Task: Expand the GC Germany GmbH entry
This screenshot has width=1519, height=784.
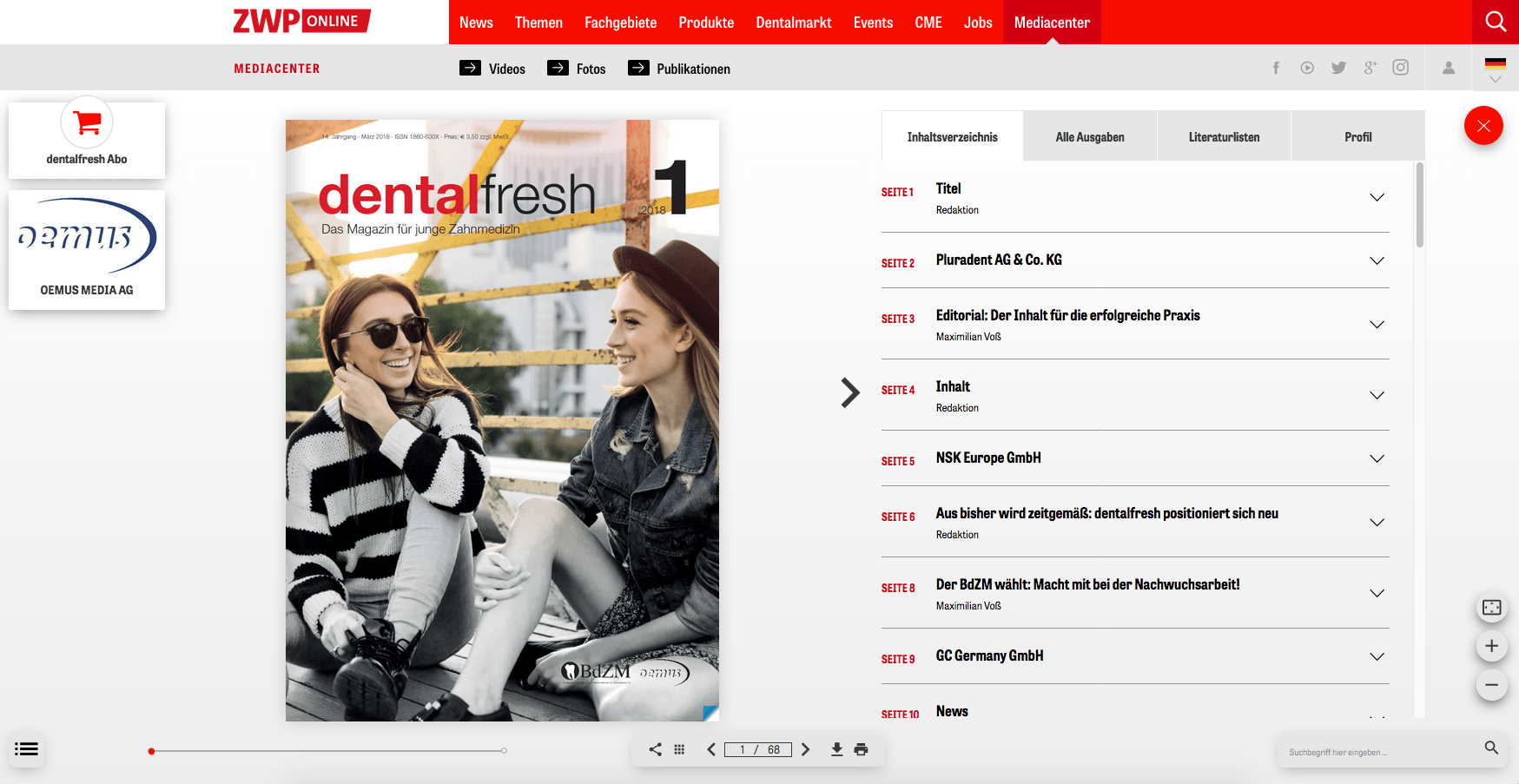Action: click(x=1377, y=656)
